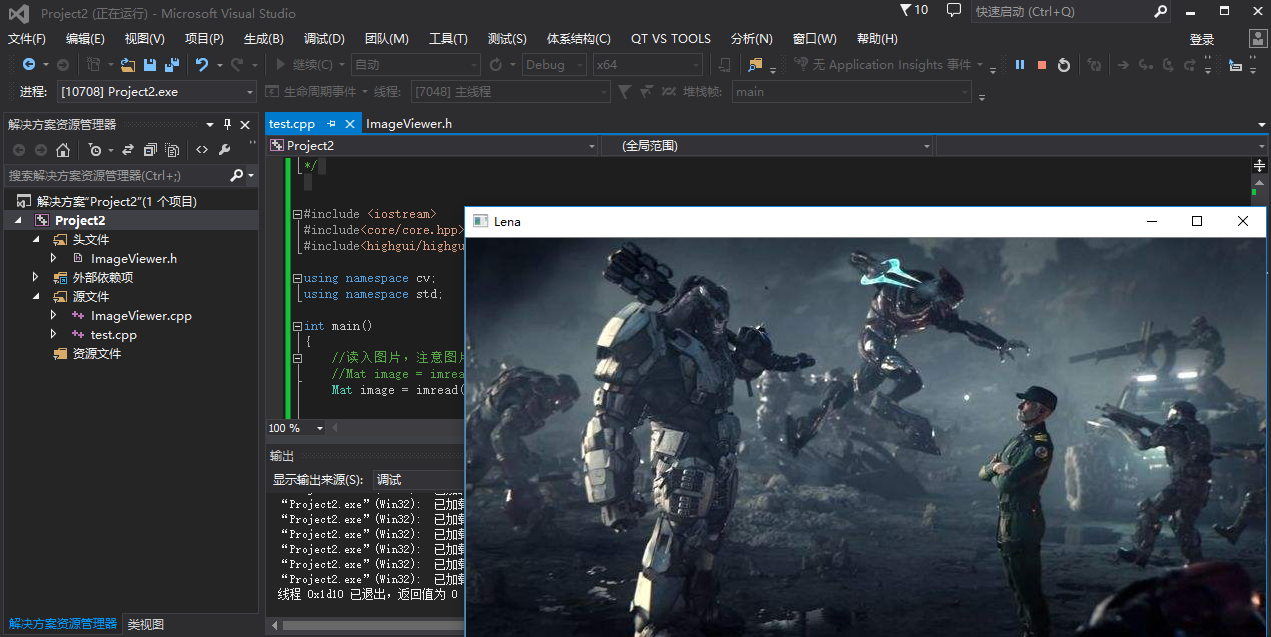Click the account avatar icon beside 登录
1271x637 pixels.
tap(1259, 39)
